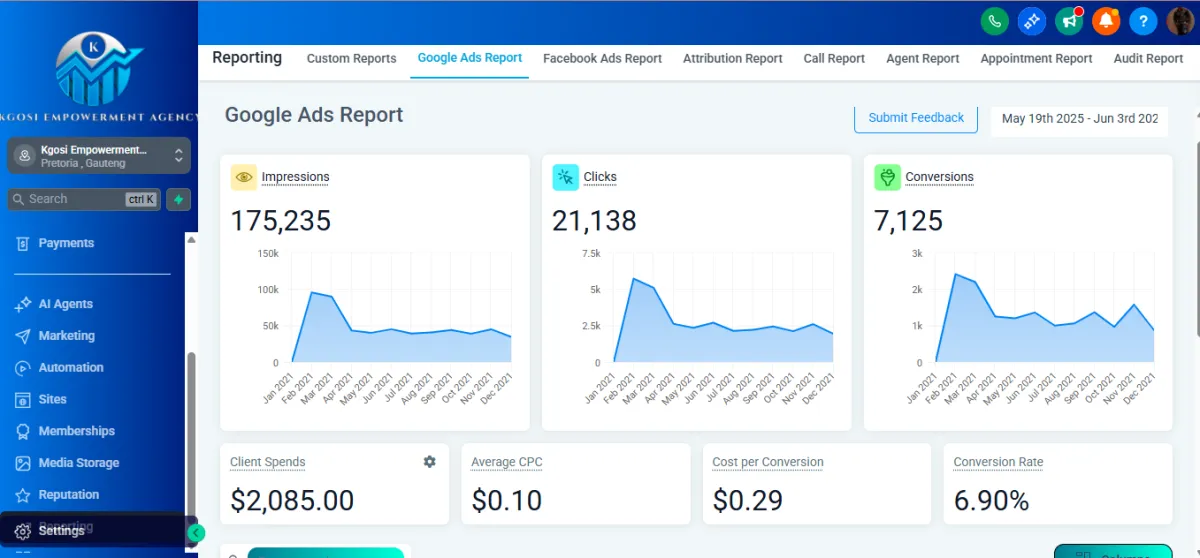
Task: Click the Impressions eye icon
Action: [244, 178]
